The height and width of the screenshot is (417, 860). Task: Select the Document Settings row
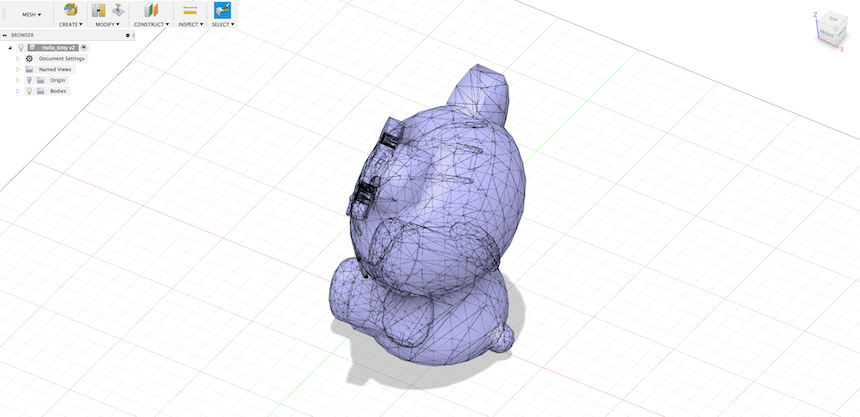(61, 59)
